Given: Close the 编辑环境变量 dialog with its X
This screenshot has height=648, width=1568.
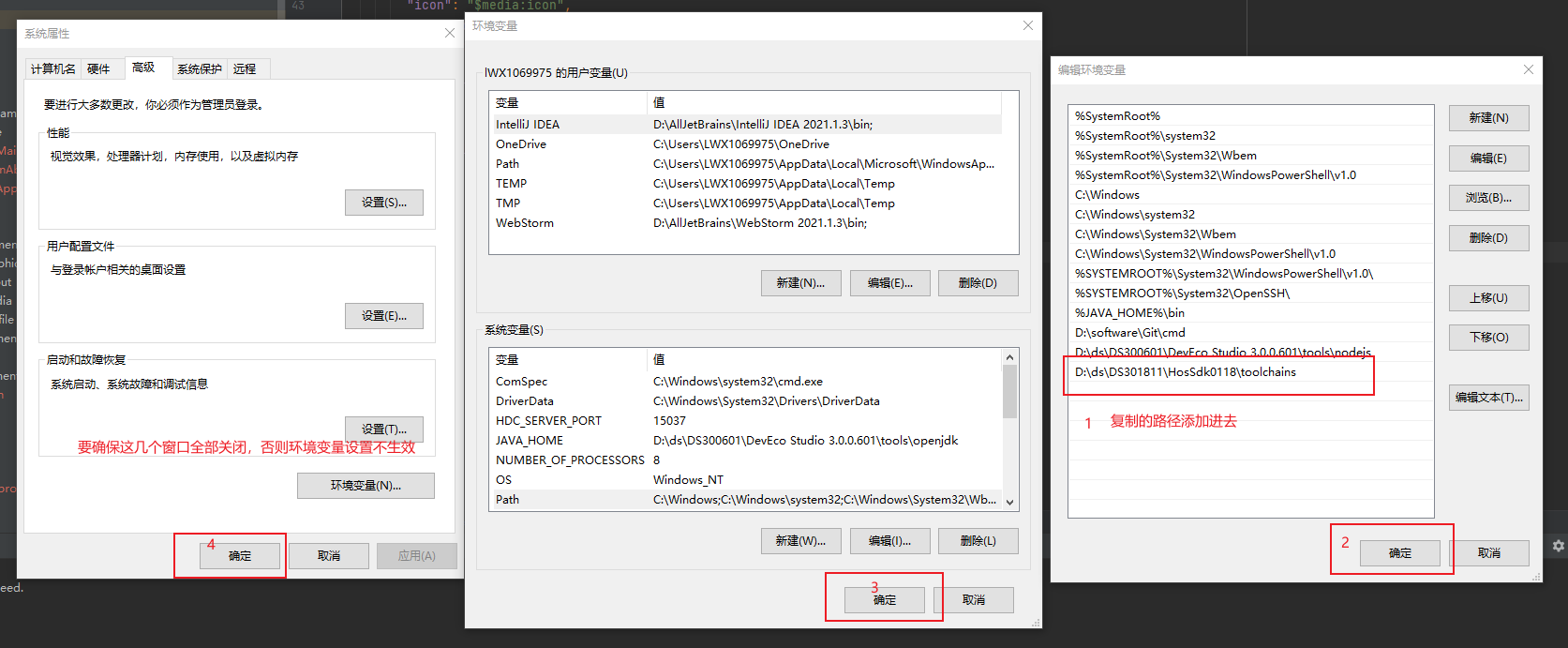Looking at the screenshot, I should tap(1529, 69).
